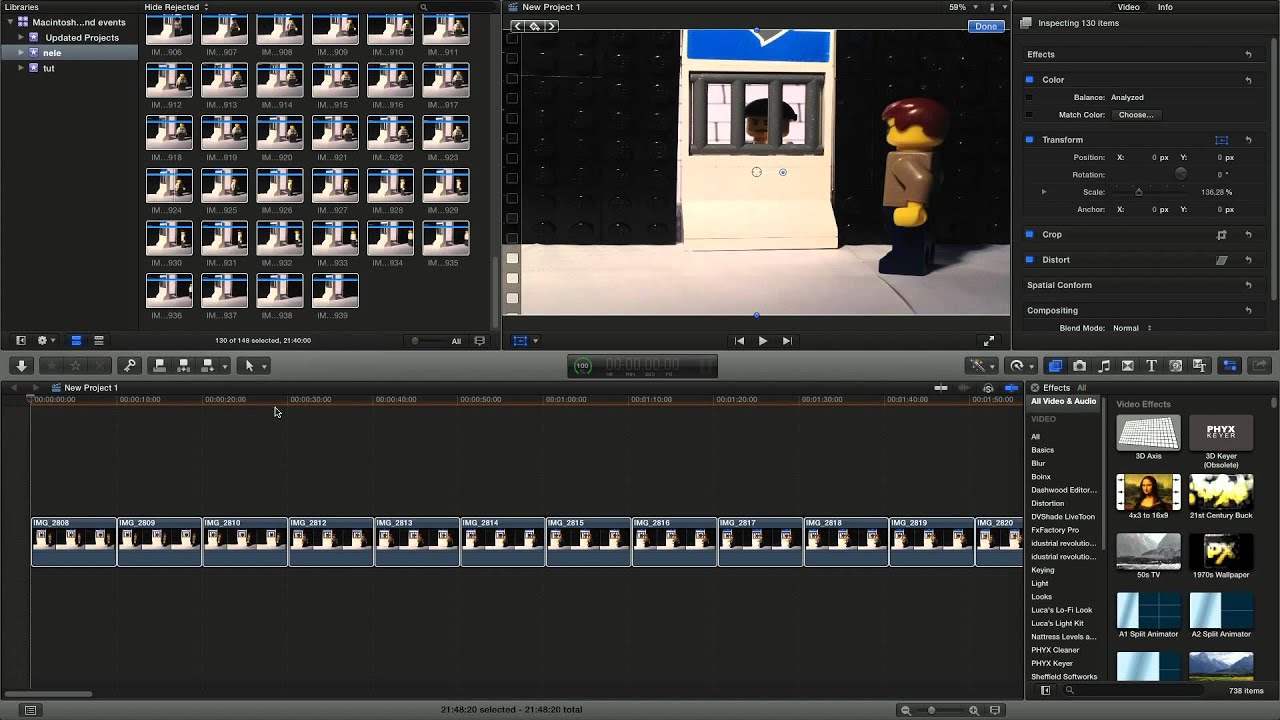The width and height of the screenshot is (1280, 720).
Task: Open the Transitions browser icon
Action: tap(1128, 366)
